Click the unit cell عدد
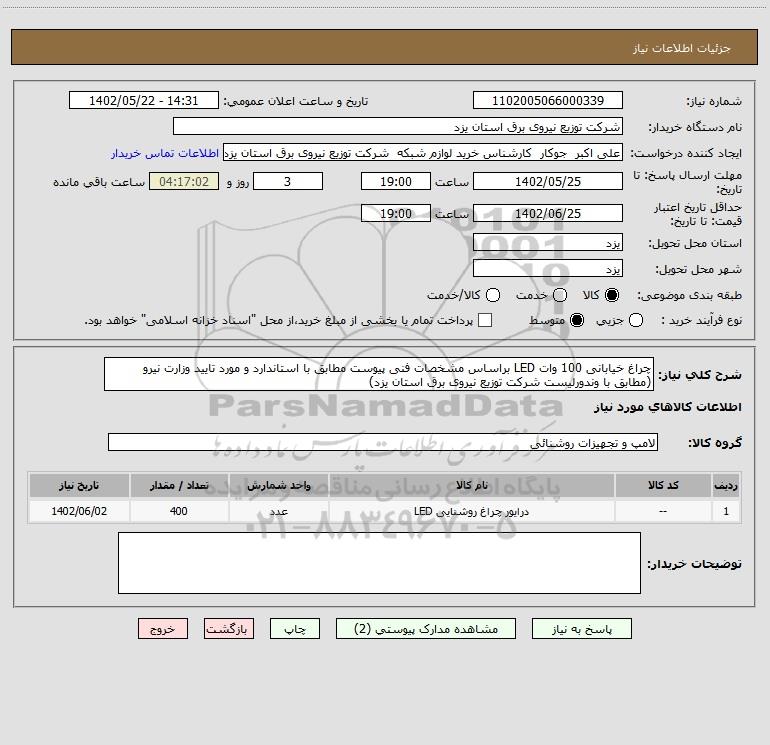 point(278,511)
